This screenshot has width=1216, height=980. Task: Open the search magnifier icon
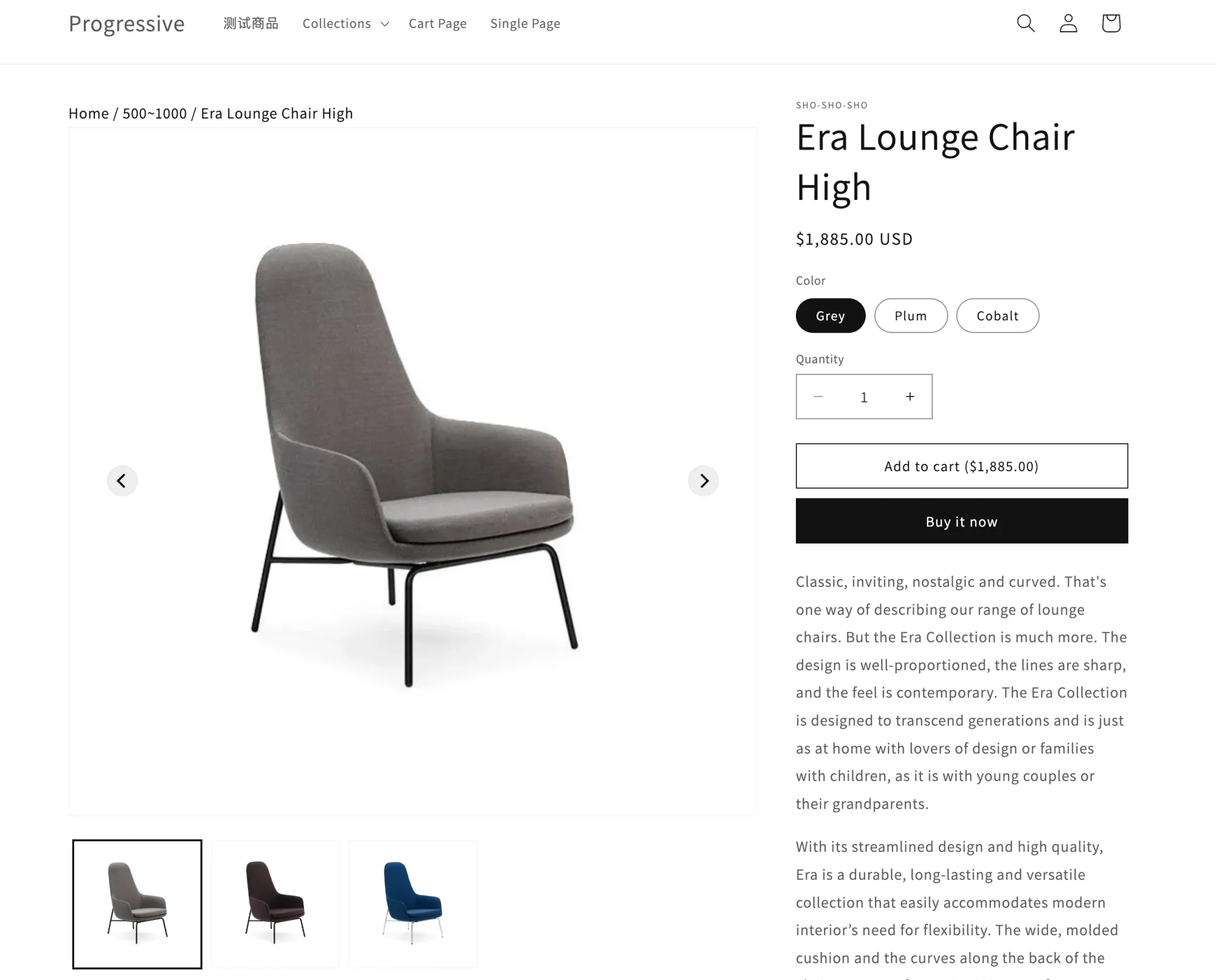pyautogui.click(x=1026, y=23)
